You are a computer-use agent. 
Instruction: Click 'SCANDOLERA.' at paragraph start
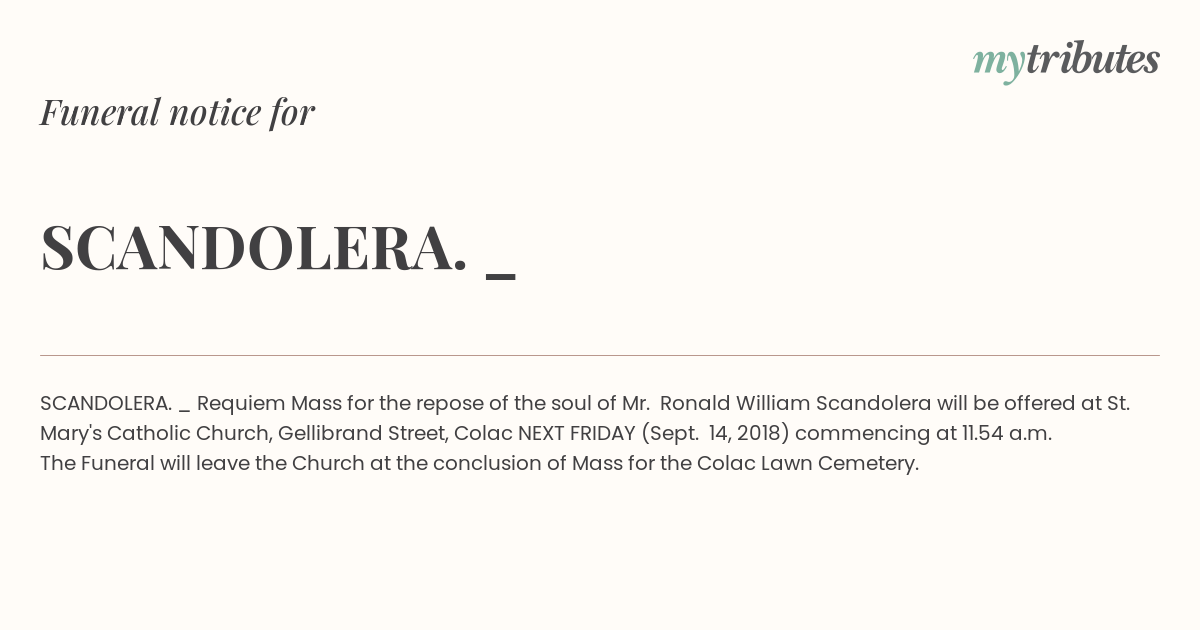click(106, 403)
